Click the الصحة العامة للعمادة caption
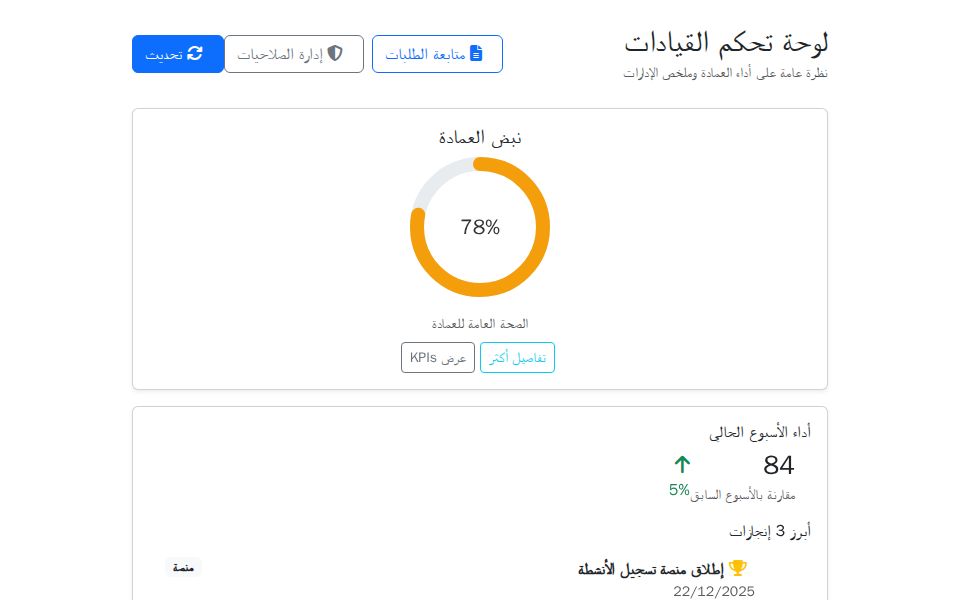Viewport: 960px width, 600px height. click(x=480, y=324)
